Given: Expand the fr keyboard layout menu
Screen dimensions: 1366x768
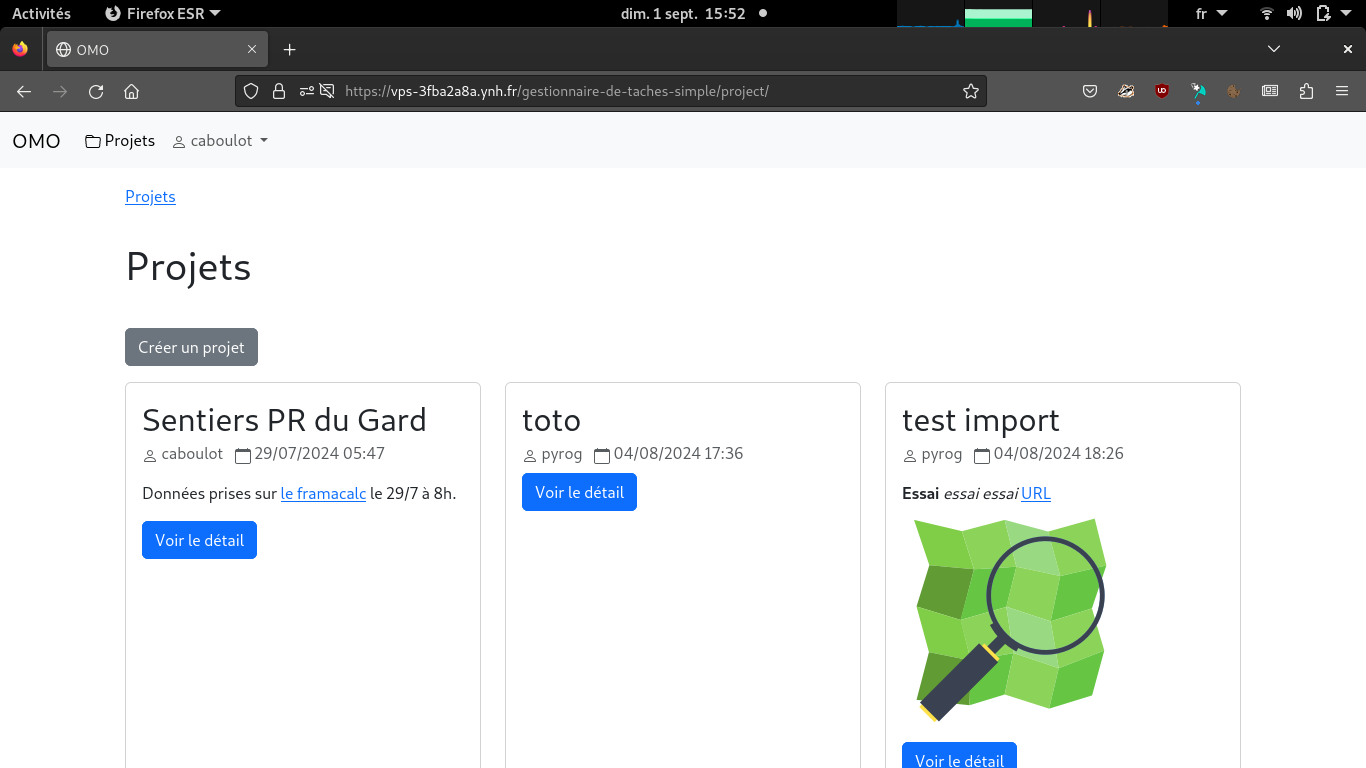Looking at the screenshot, I should [1209, 14].
